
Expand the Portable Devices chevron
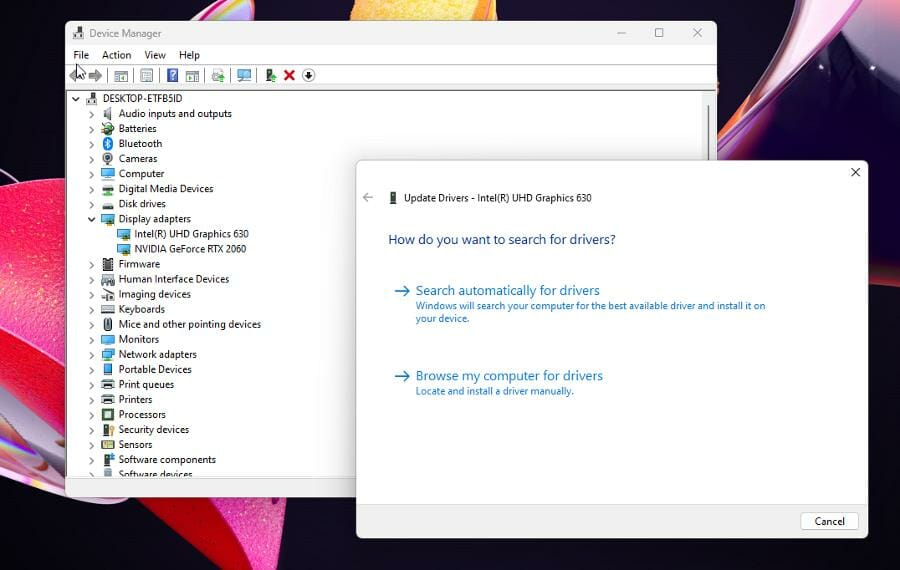(91, 370)
